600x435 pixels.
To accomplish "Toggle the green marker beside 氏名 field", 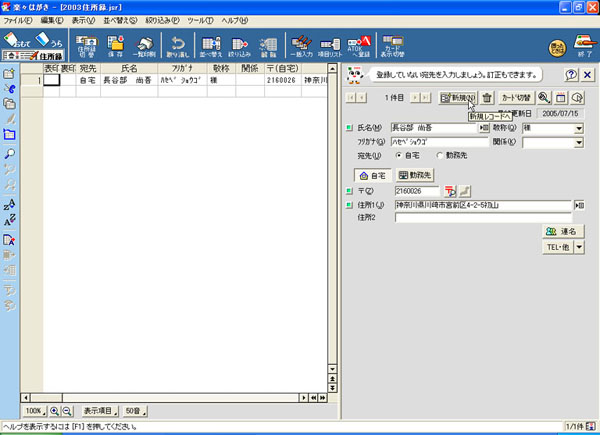I will click(348, 129).
